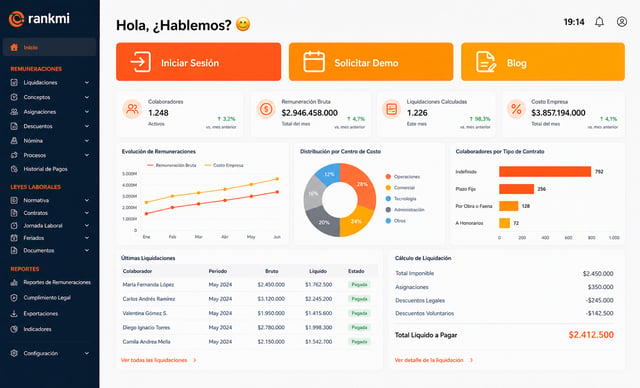
Task: Click the Indefinido contract bar
Action: pos(545,172)
